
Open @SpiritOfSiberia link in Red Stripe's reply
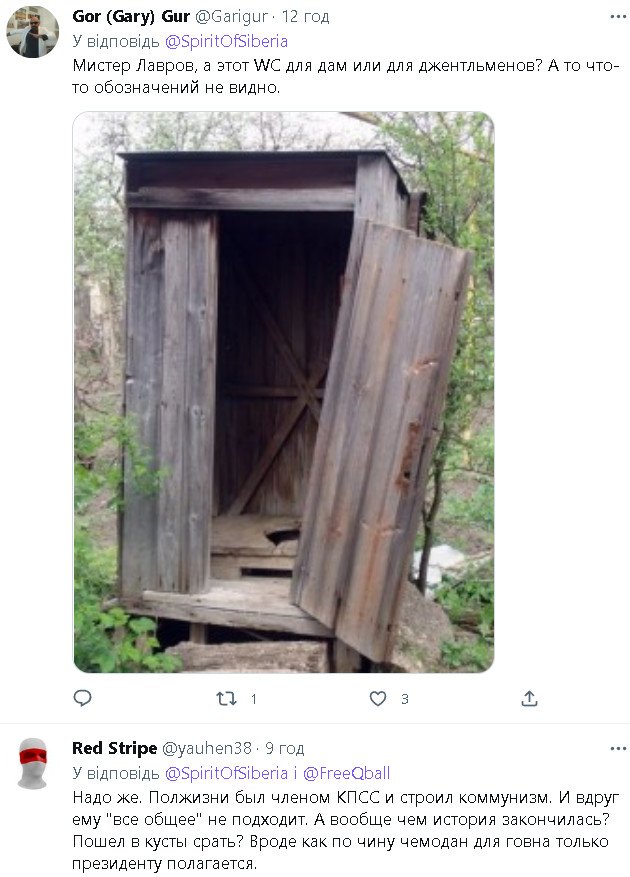coord(226,773)
